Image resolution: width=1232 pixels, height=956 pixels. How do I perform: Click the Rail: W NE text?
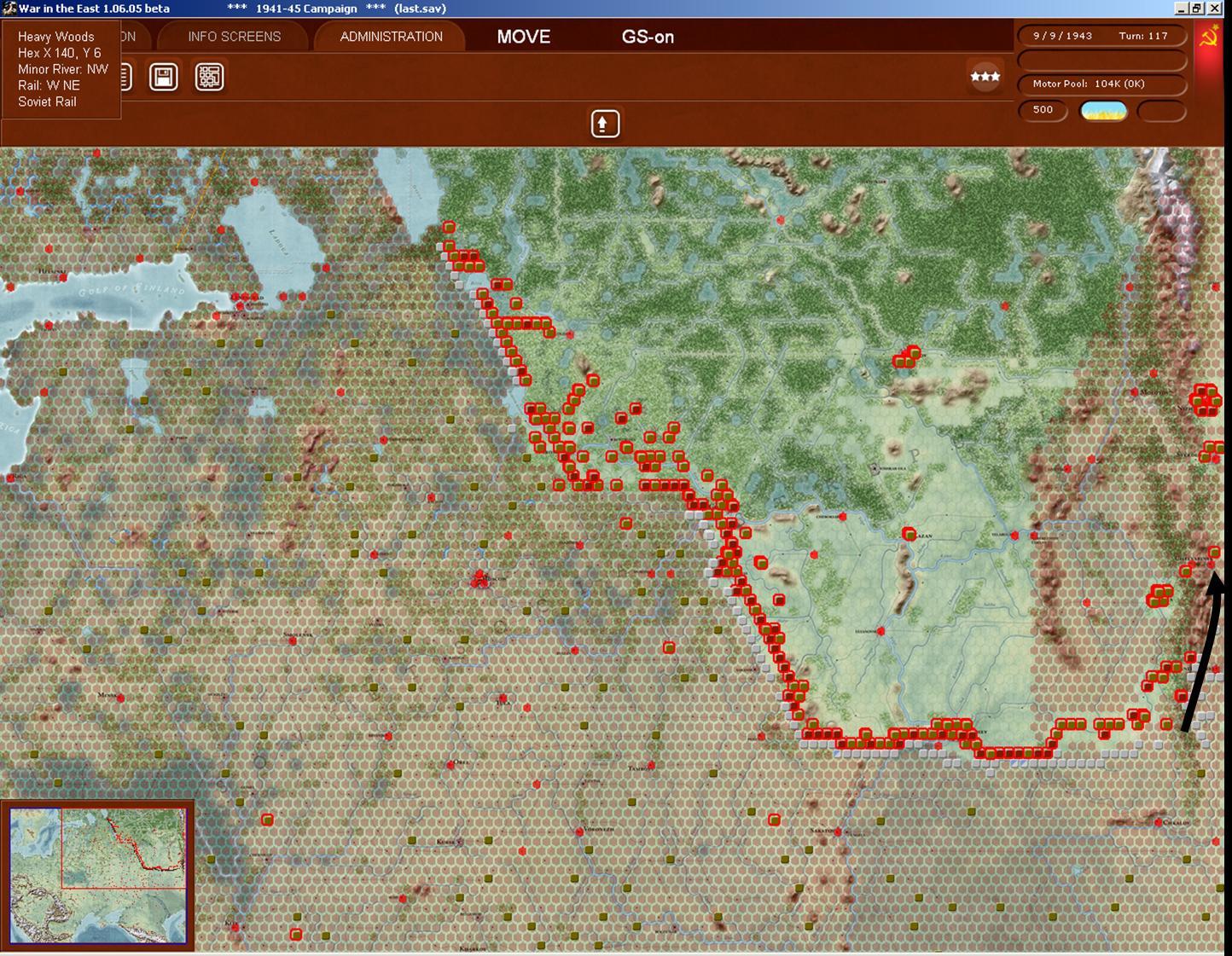(49, 85)
